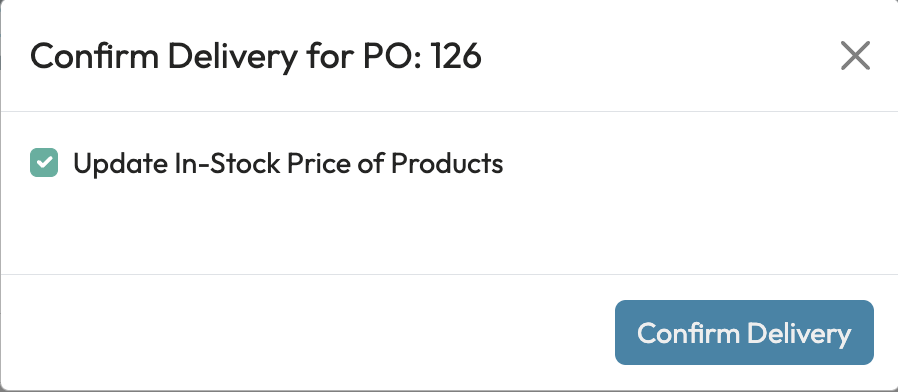Hit the Confirm Delivery button in the footer
The image size is (898, 392).
tap(744, 332)
